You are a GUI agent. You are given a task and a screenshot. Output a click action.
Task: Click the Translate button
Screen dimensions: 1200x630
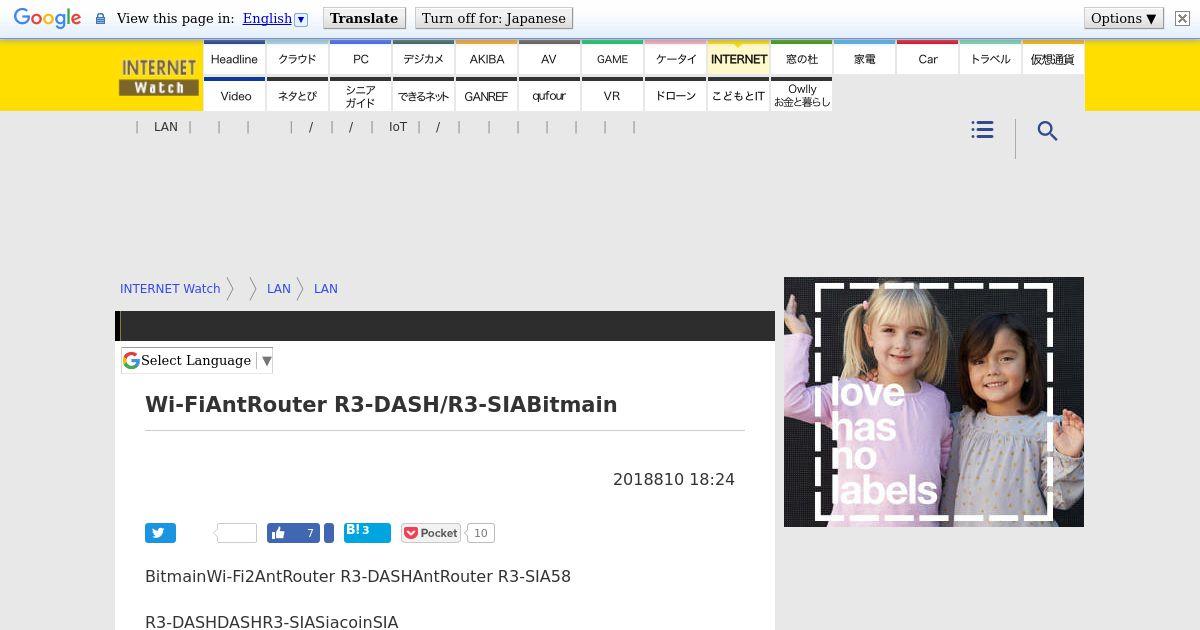point(364,18)
